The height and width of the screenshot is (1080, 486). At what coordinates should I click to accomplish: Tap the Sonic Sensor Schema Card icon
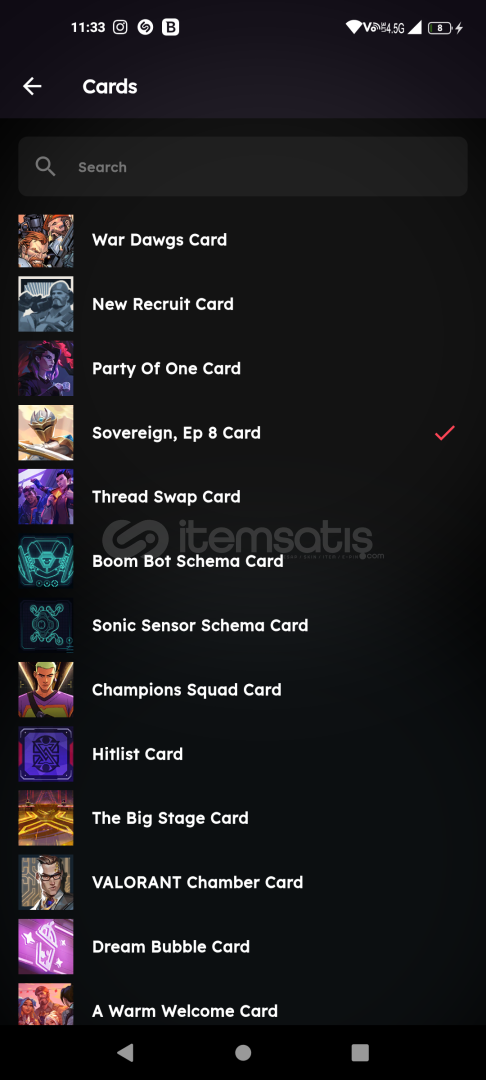(x=45, y=625)
